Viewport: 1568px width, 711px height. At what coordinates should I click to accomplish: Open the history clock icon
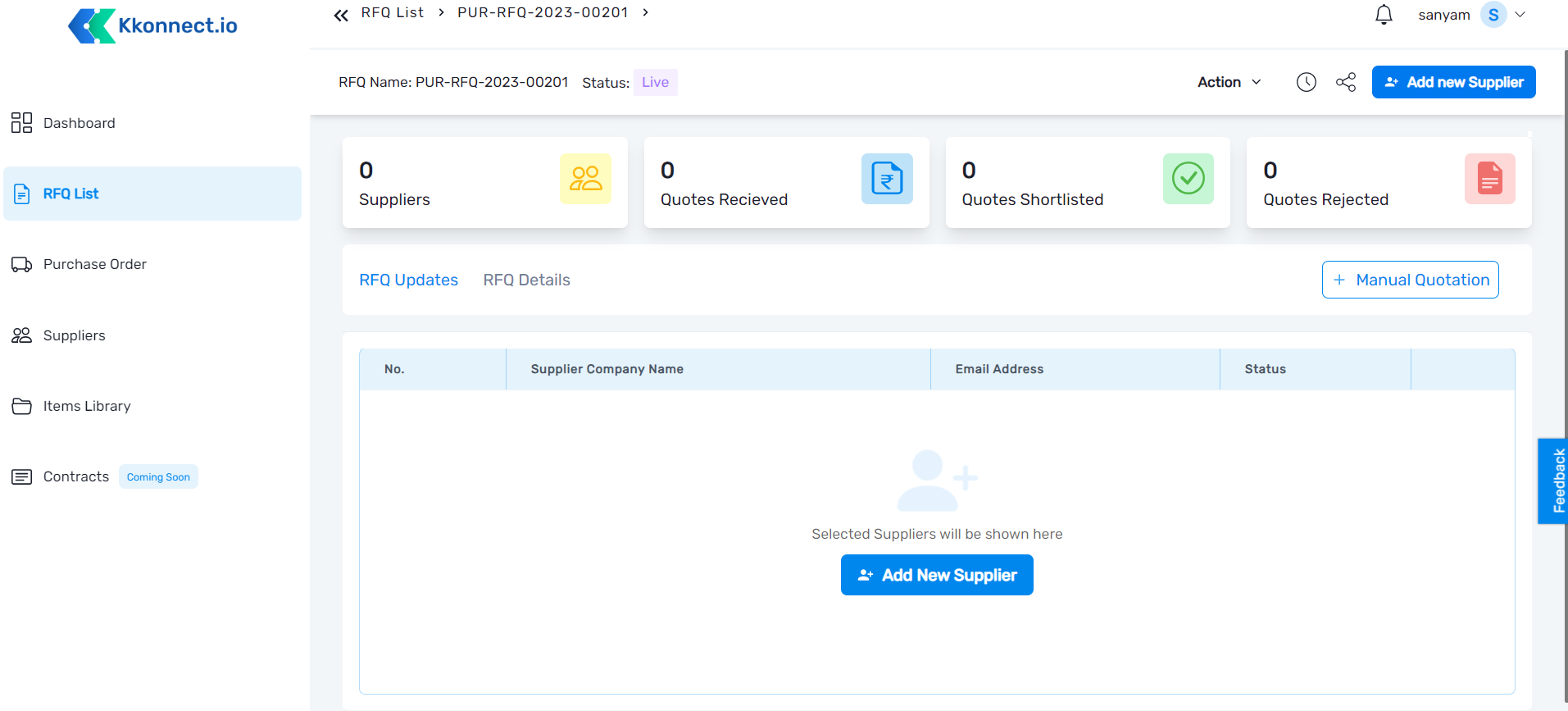pyautogui.click(x=1306, y=82)
